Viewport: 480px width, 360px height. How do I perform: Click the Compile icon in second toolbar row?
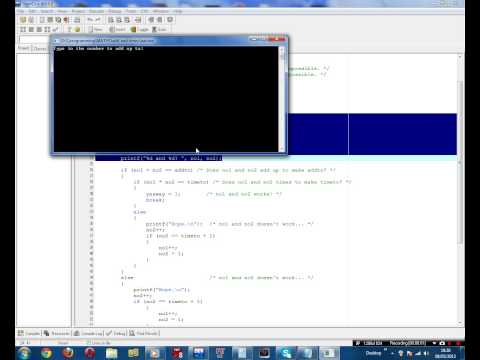click(23, 30)
